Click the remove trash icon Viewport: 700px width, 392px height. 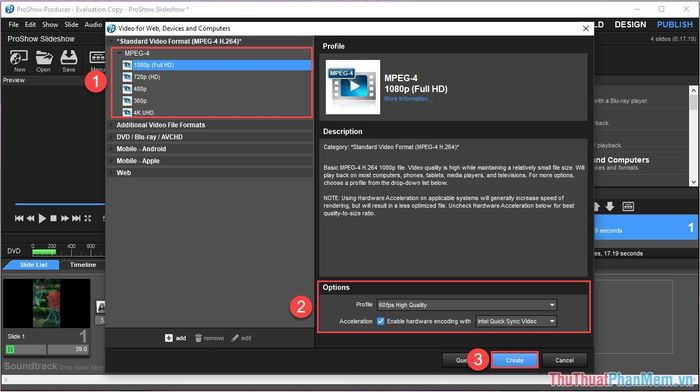[199, 338]
